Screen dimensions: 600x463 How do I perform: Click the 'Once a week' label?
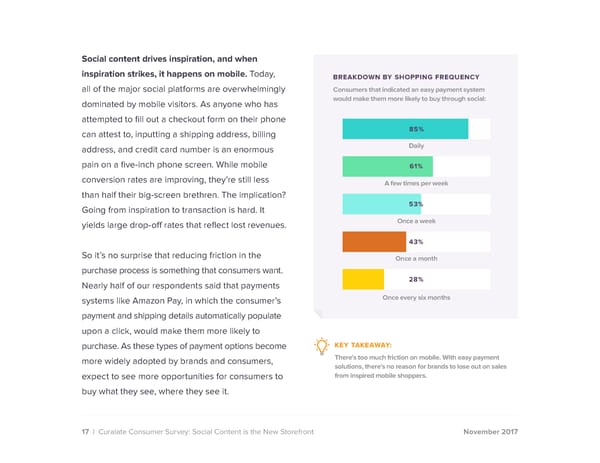tap(416, 221)
